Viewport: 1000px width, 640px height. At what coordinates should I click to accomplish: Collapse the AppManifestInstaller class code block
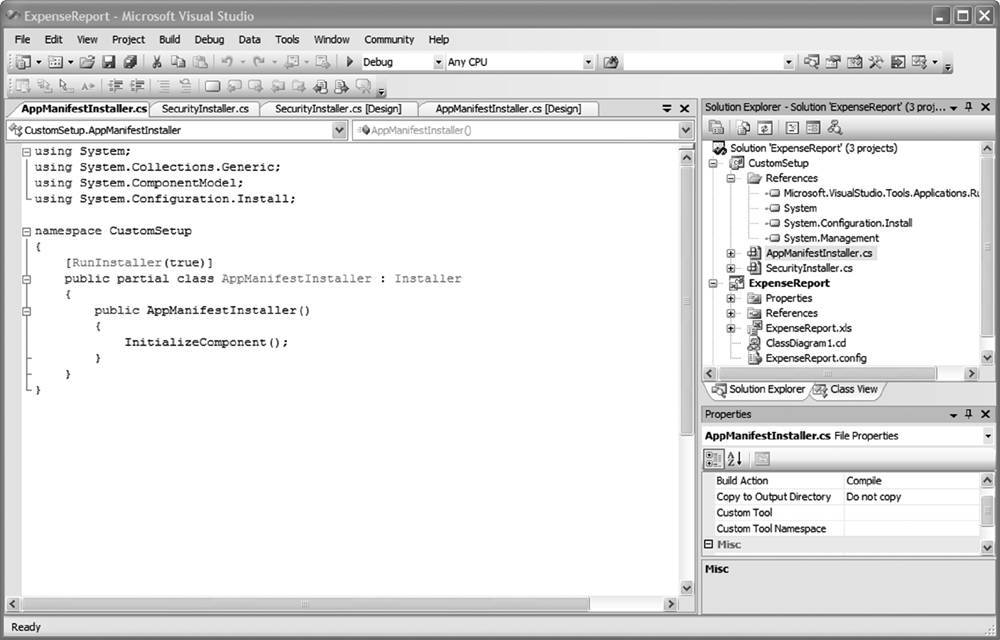pyautogui.click(x=26, y=279)
